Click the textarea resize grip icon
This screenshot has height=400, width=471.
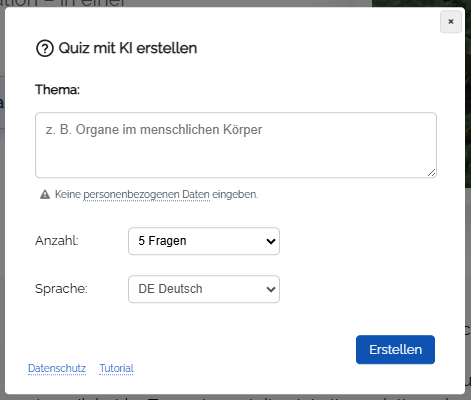(431, 173)
